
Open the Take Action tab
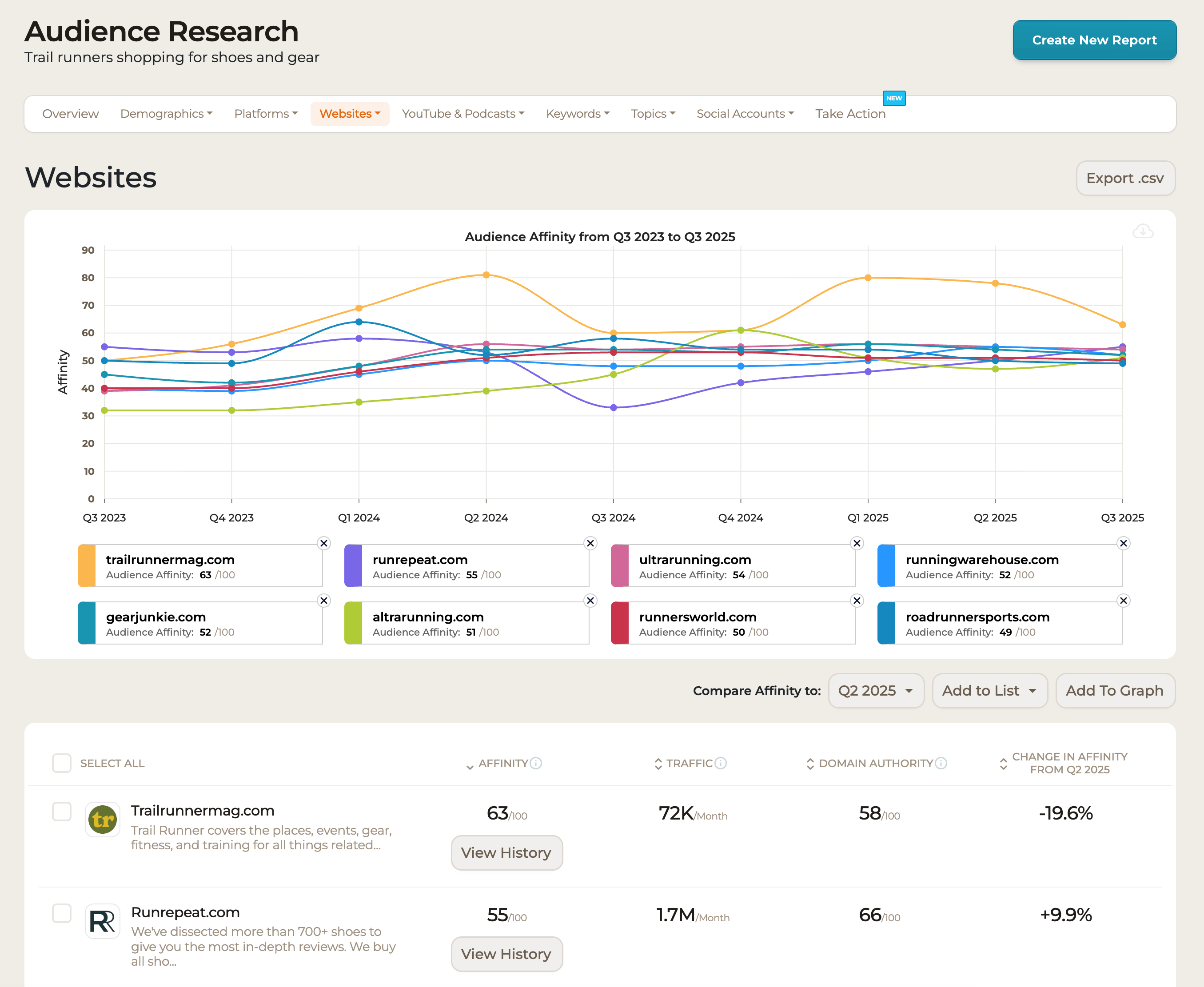849,114
